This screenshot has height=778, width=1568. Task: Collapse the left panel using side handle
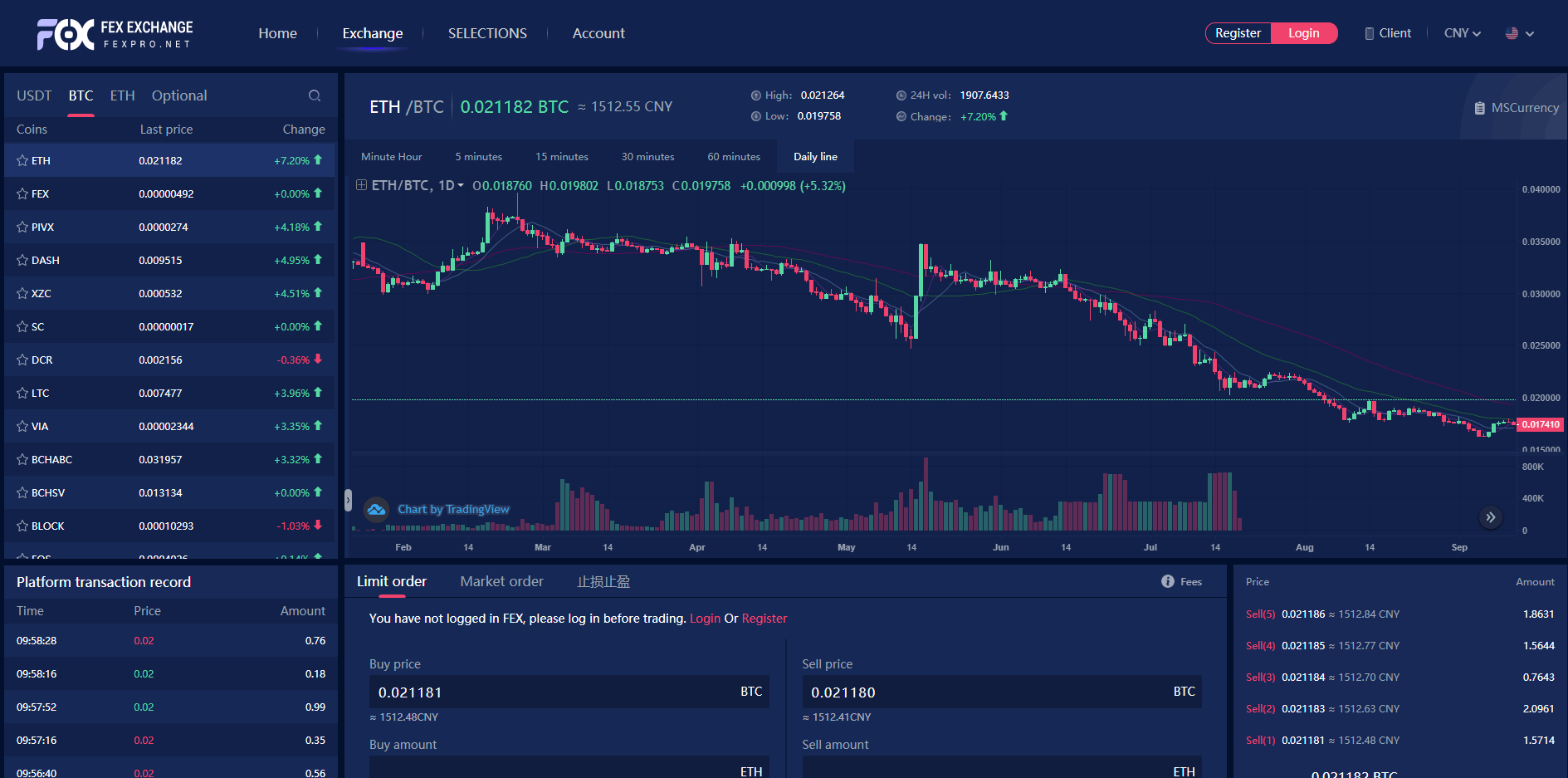pos(348,500)
